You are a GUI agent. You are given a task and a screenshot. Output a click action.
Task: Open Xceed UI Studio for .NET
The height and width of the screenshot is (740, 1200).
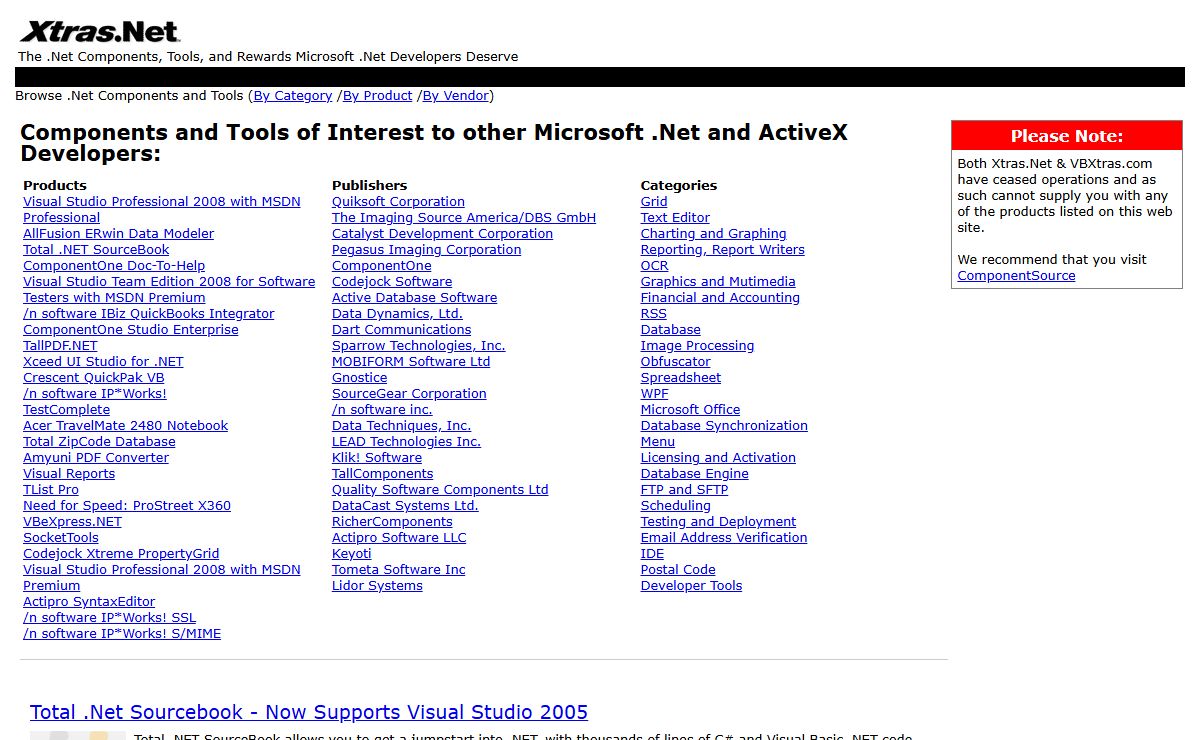pyautogui.click(x=103, y=362)
